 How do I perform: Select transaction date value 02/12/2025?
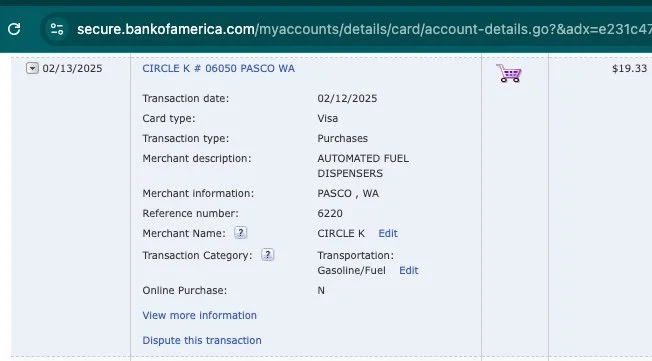click(347, 99)
